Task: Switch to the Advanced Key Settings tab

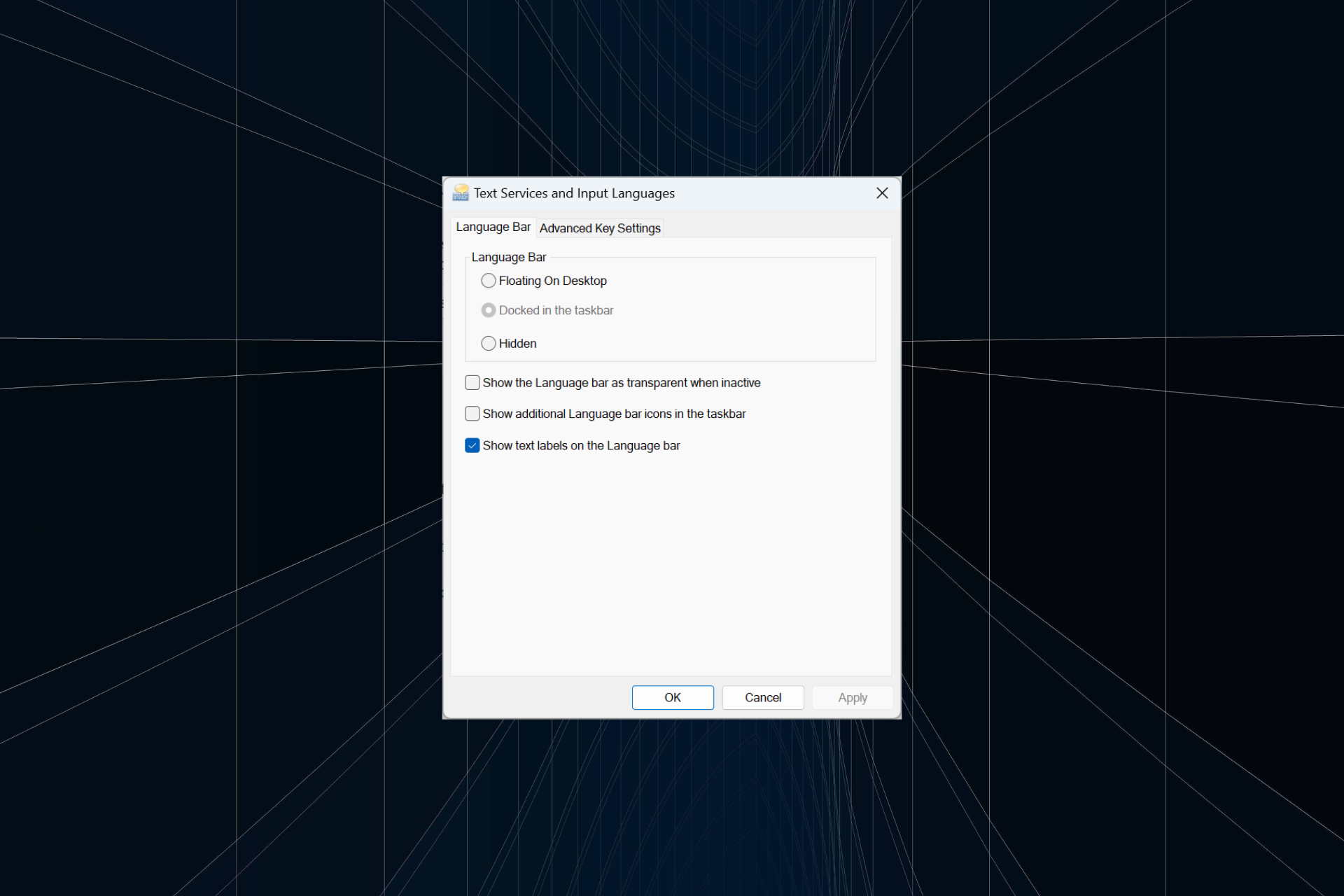Action: tap(599, 228)
